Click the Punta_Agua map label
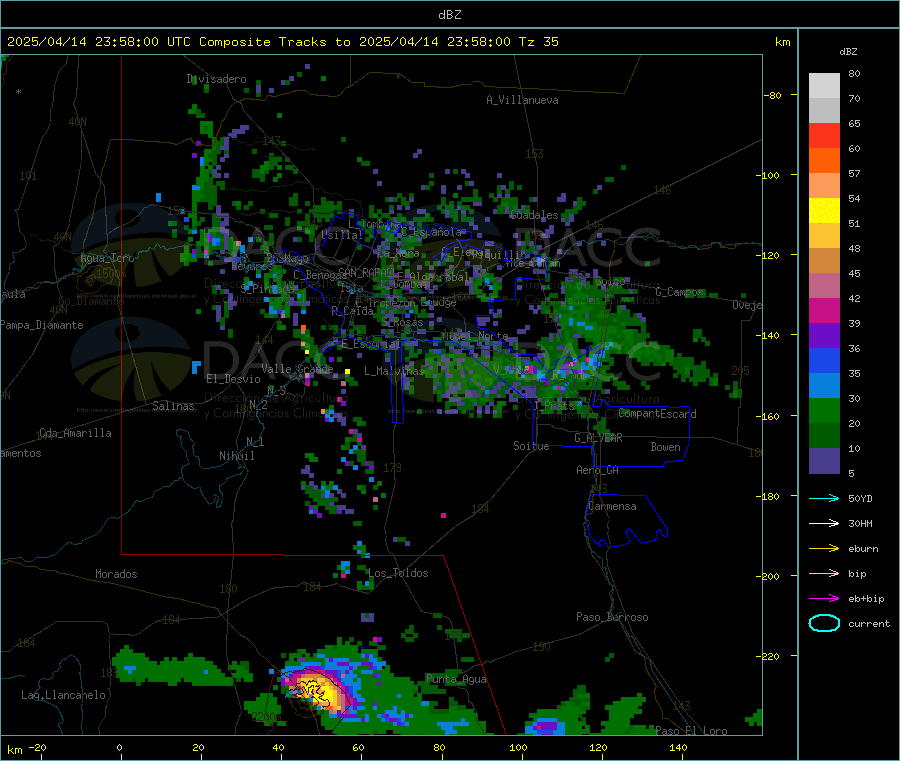 pyautogui.click(x=456, y=679)
